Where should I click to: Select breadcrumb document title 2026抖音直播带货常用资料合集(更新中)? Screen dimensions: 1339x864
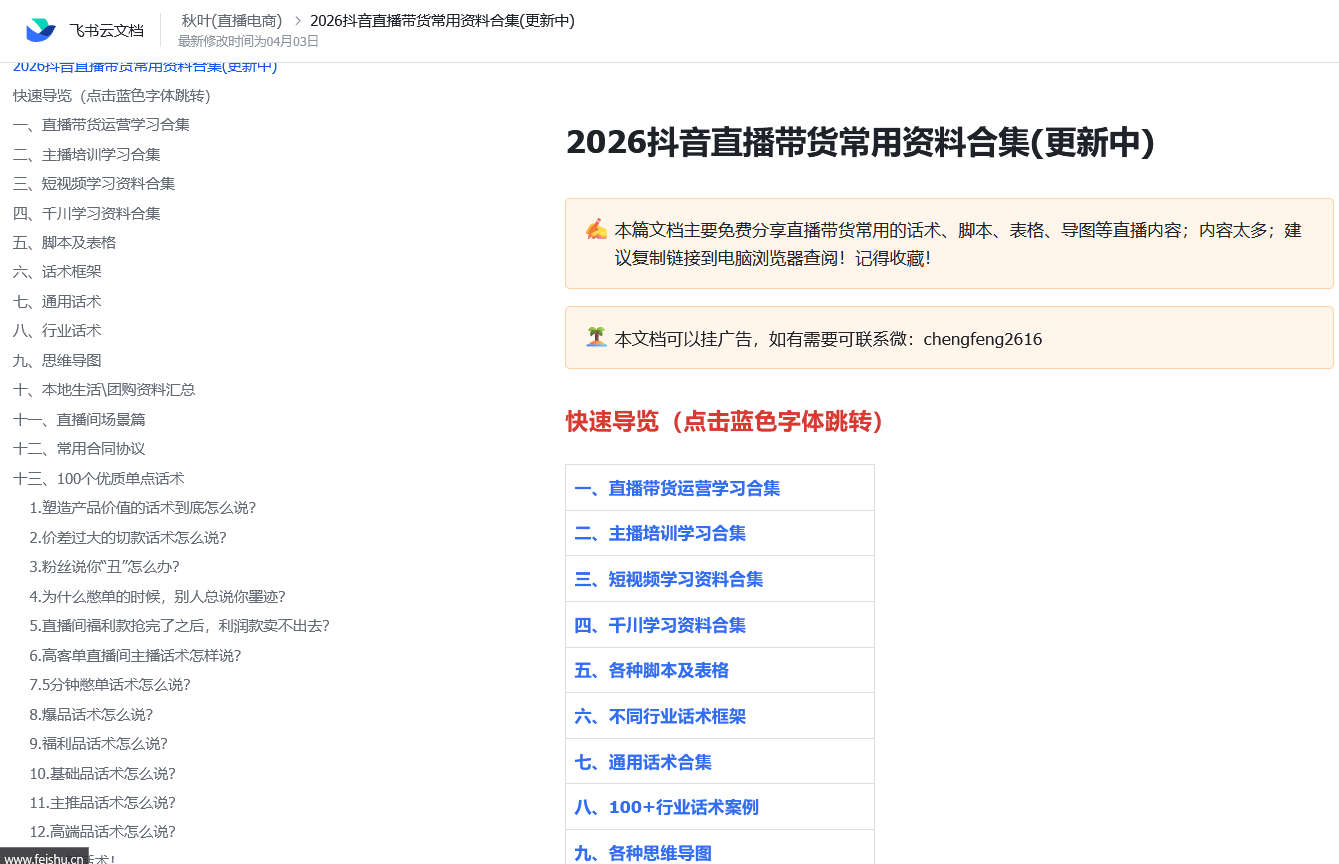[442, 20]
